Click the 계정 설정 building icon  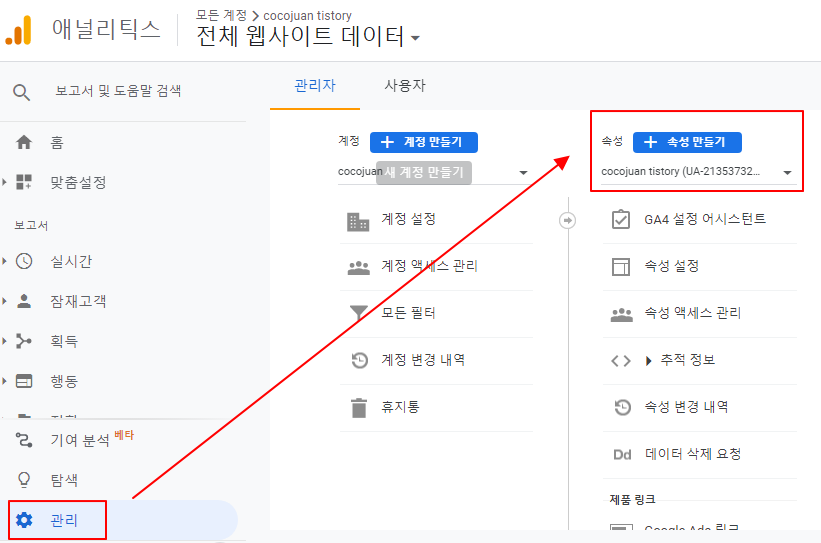pos(358,221)
